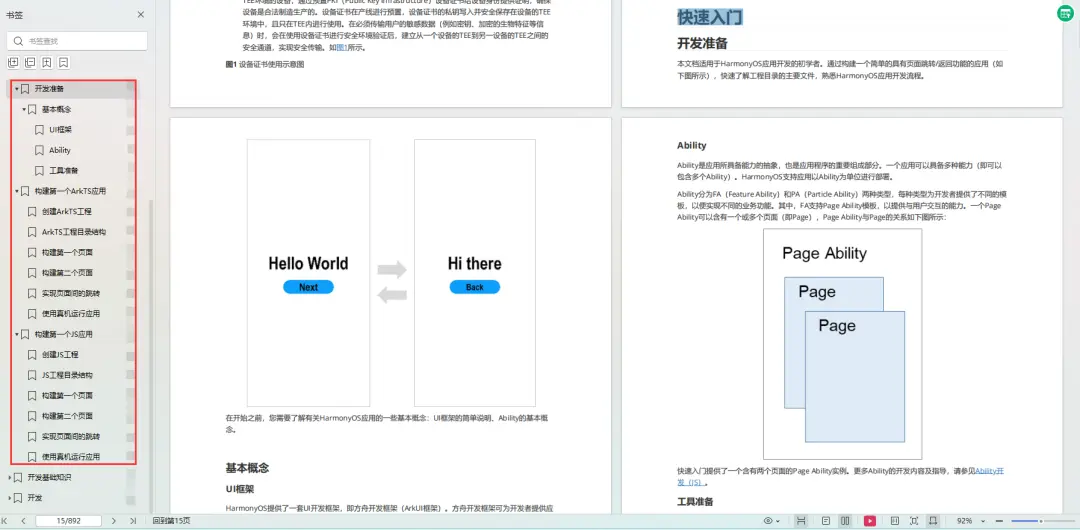
Task: Close the 书签 bookmarks panel
Action: [x=140, y=15]
